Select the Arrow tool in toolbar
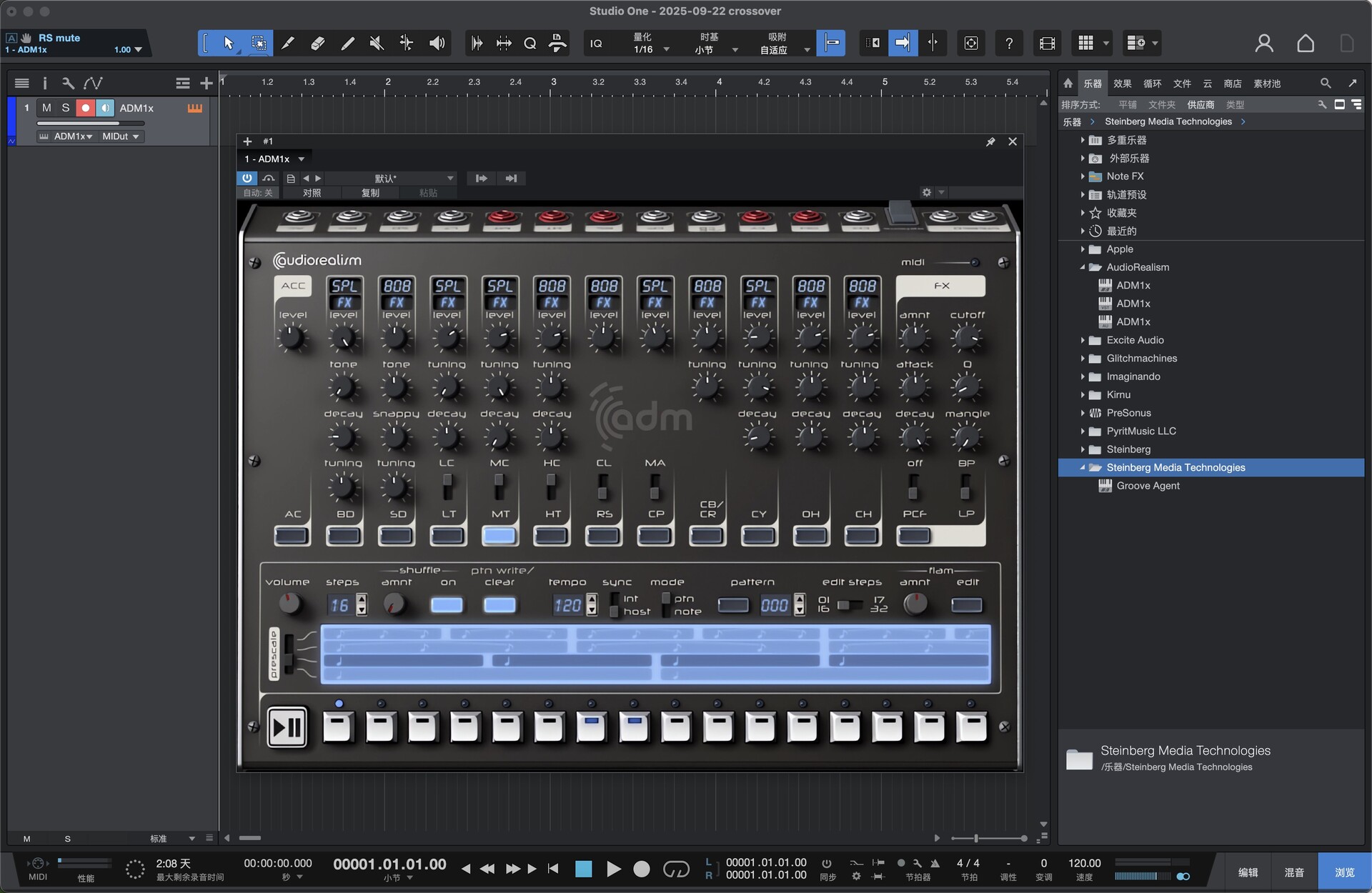Viewport: 1372px width, 893px height. [229, 44]
